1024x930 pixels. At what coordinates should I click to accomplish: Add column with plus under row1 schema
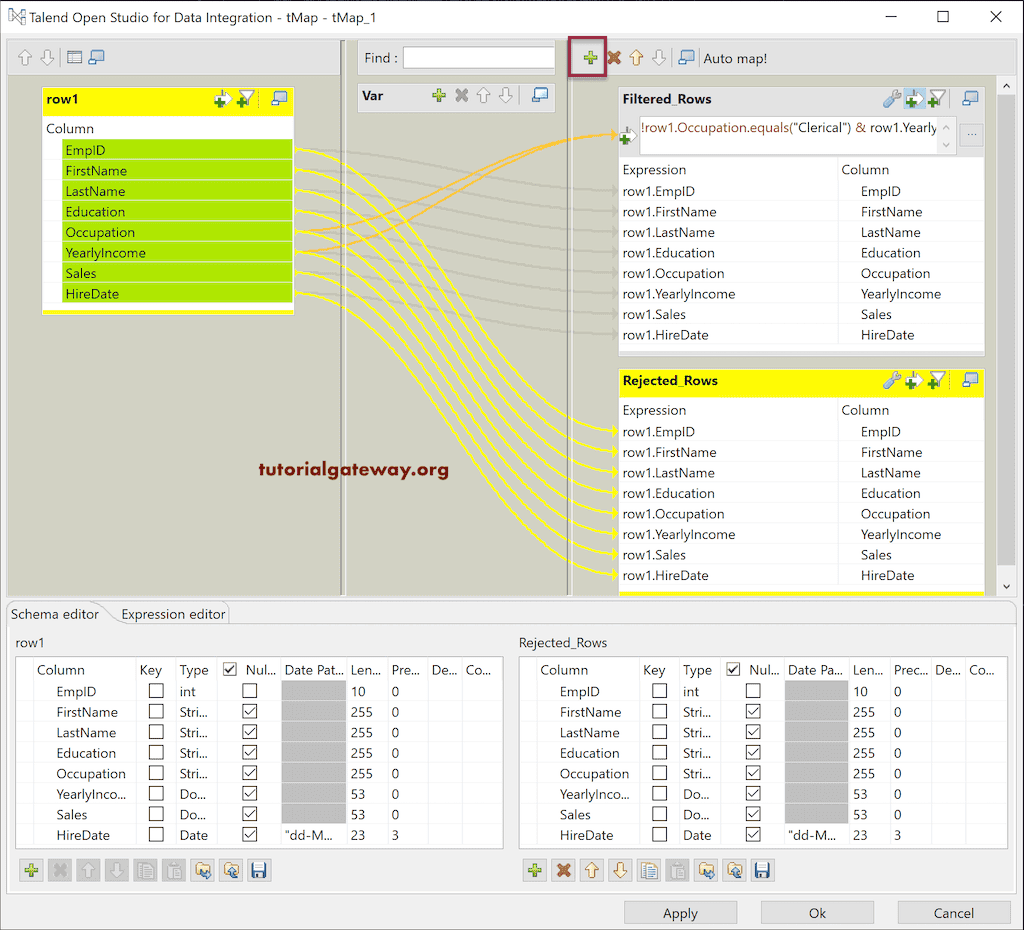tap(31, 871)
